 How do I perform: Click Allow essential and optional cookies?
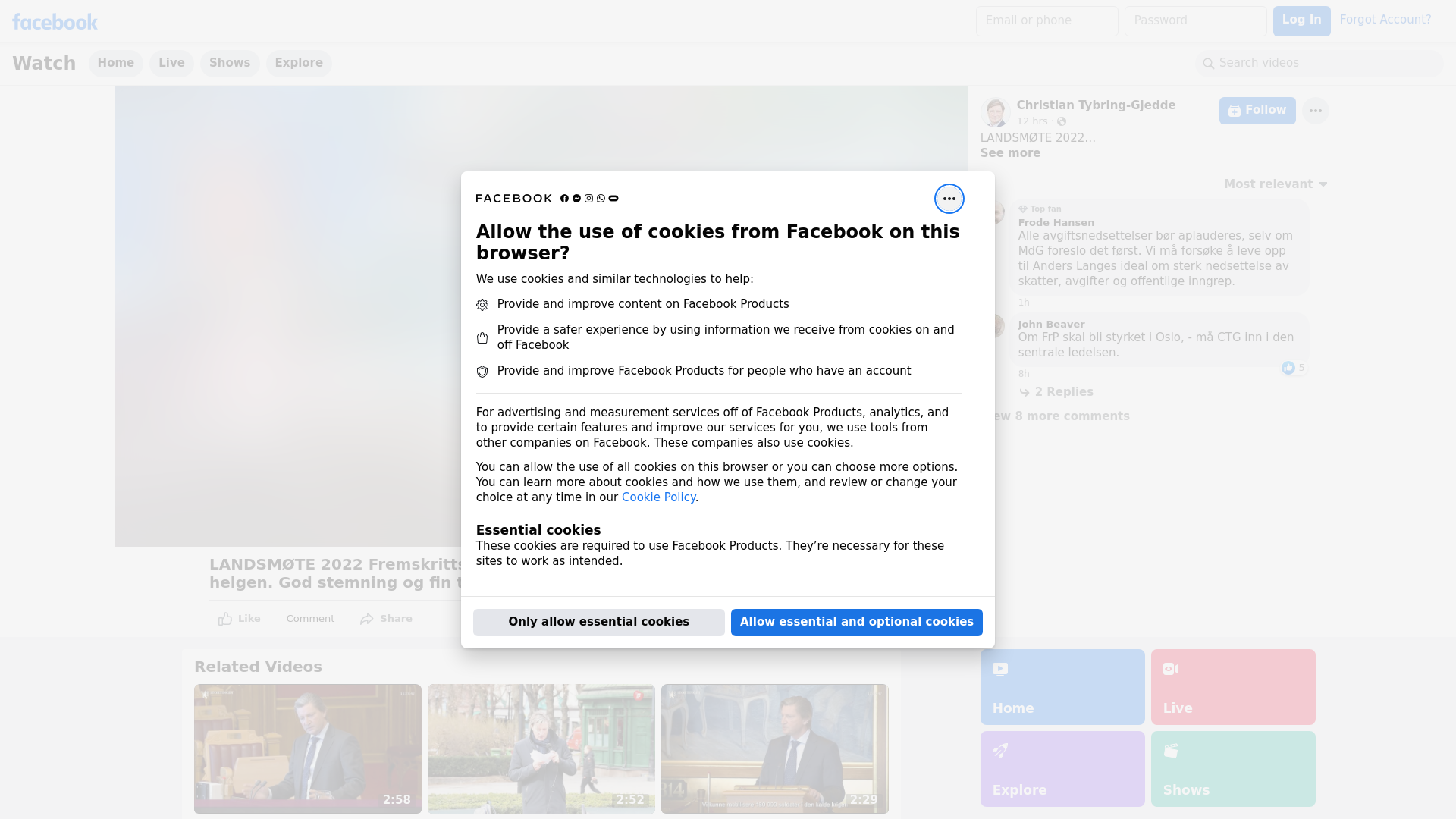click(857, 623)
